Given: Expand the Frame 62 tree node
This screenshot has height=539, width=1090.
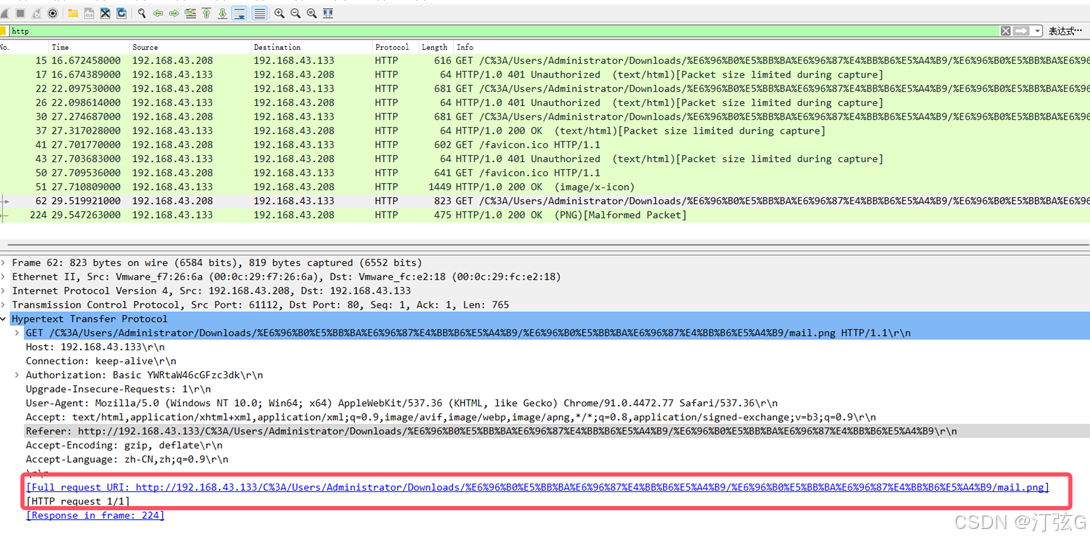Looking at the screenshot, I should tap(3, 263).
